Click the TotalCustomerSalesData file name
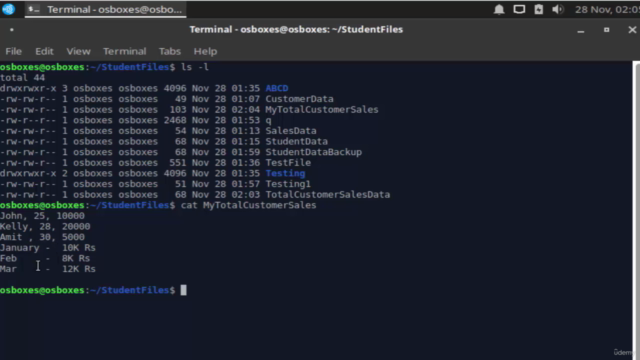The width and height of the screenshot is (640, 360). (x=328, y=194)
